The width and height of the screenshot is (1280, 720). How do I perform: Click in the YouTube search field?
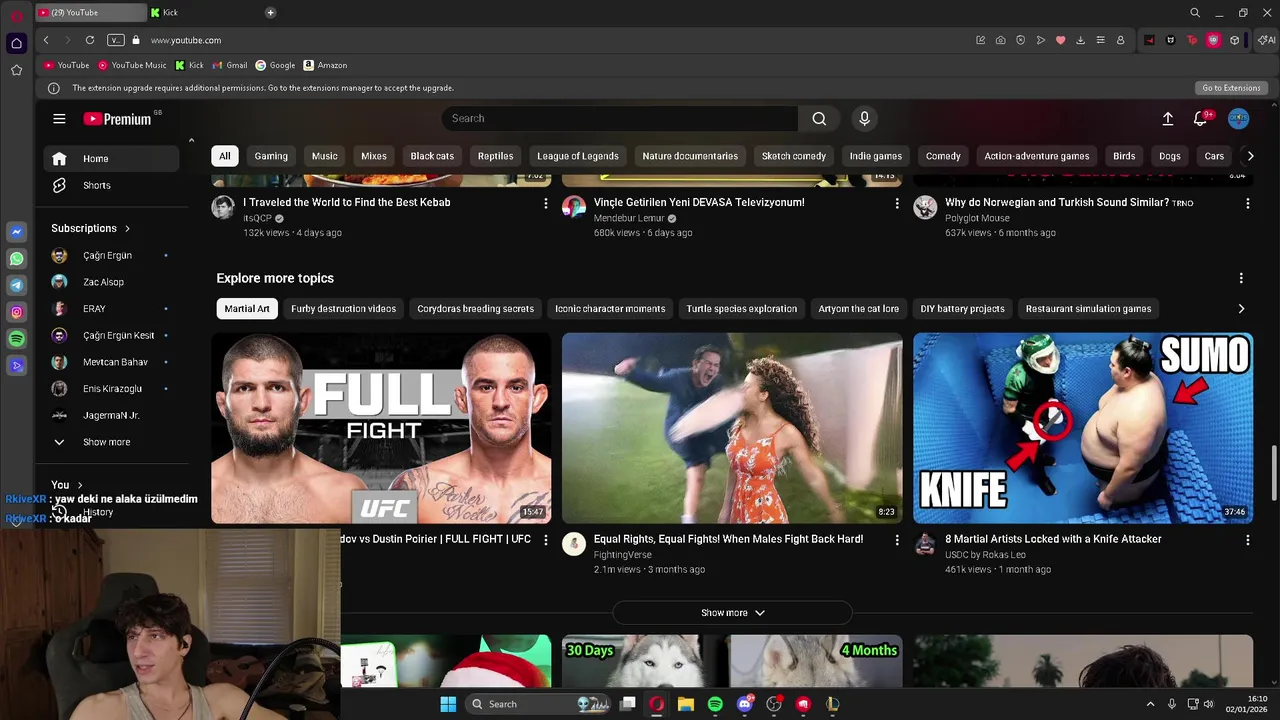(620, 118)
